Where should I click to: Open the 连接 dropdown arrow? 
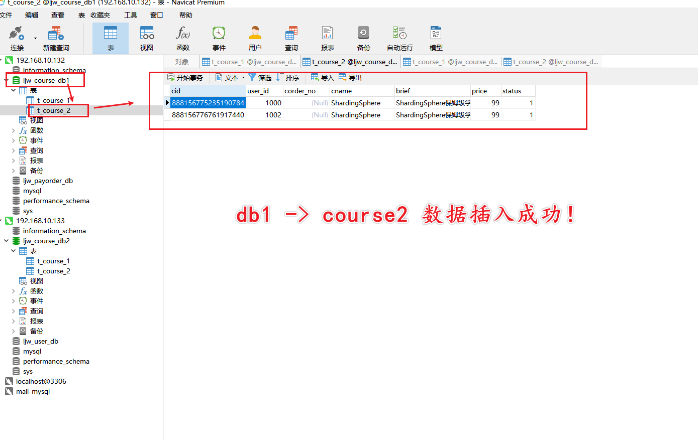[x=35, y=38]
